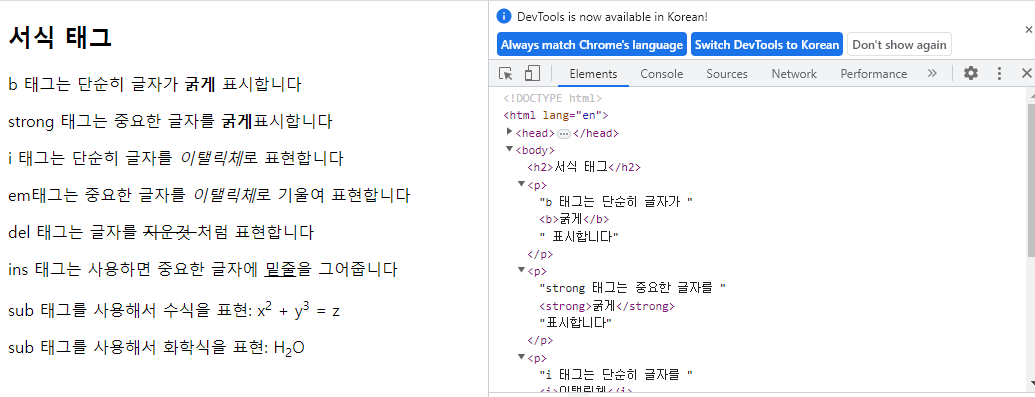
Task: Select text node "b 태그는 단순히 글자가"
Action: click(616, 201)
